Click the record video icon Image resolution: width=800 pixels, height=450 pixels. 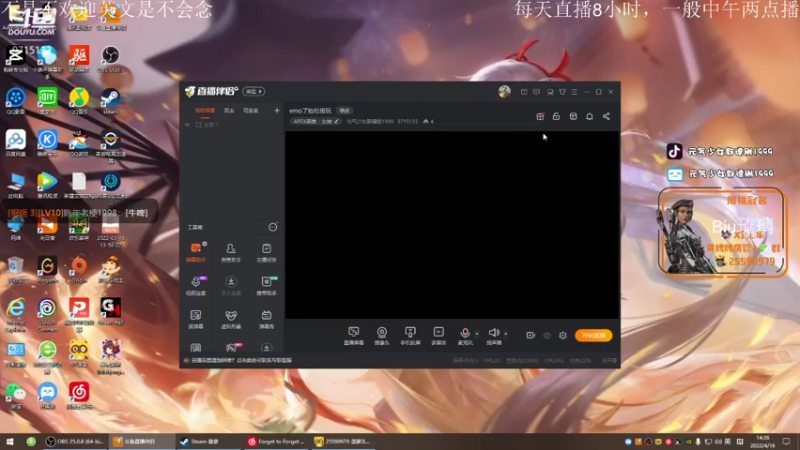531,335
